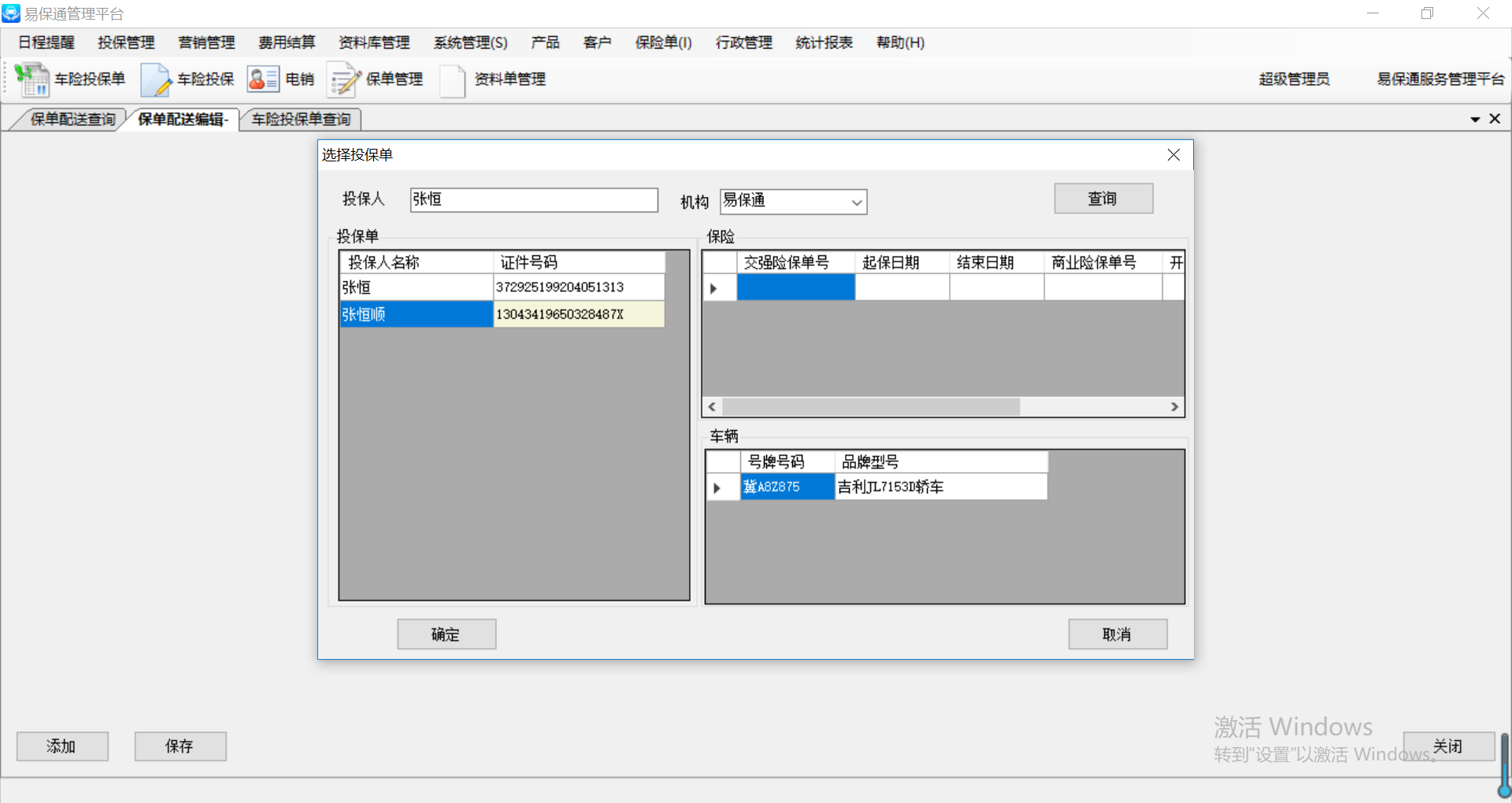This screenshot has height=803, width=1512.
Task: Select the 张恒 row in 投保单 list
Action: 416,287
